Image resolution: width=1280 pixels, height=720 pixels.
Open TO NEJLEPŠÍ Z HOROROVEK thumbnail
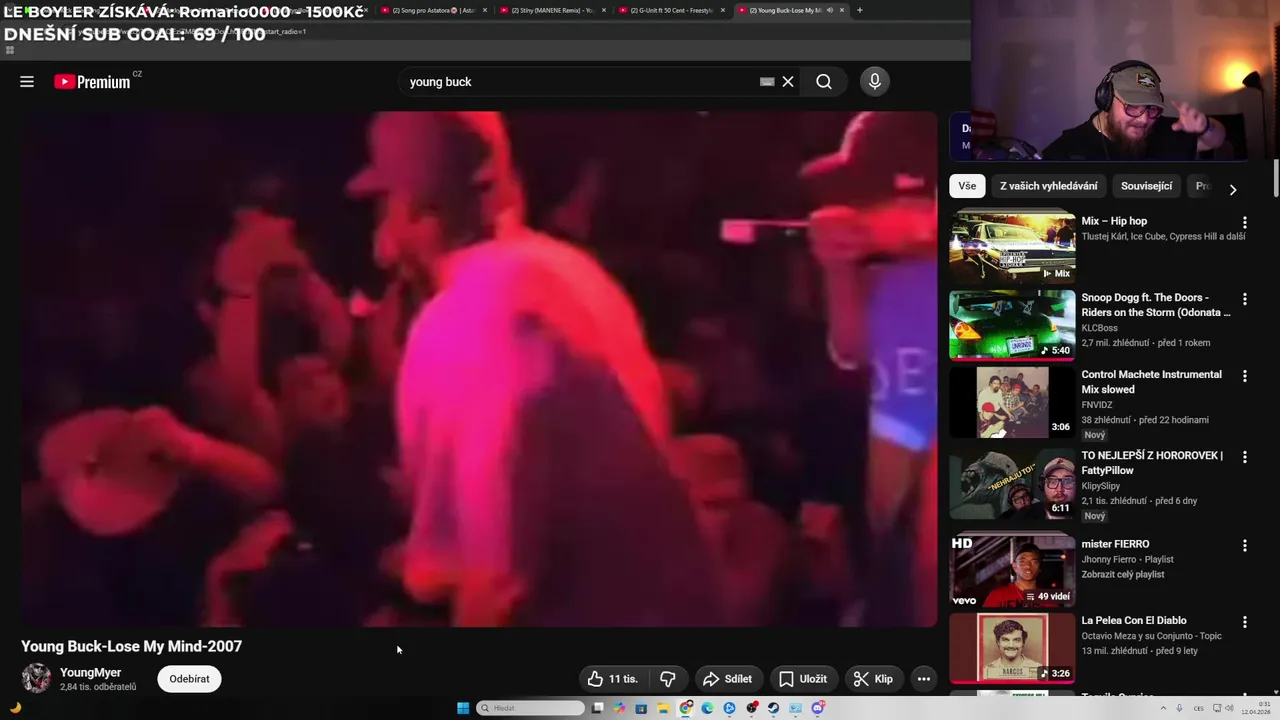1012,483
